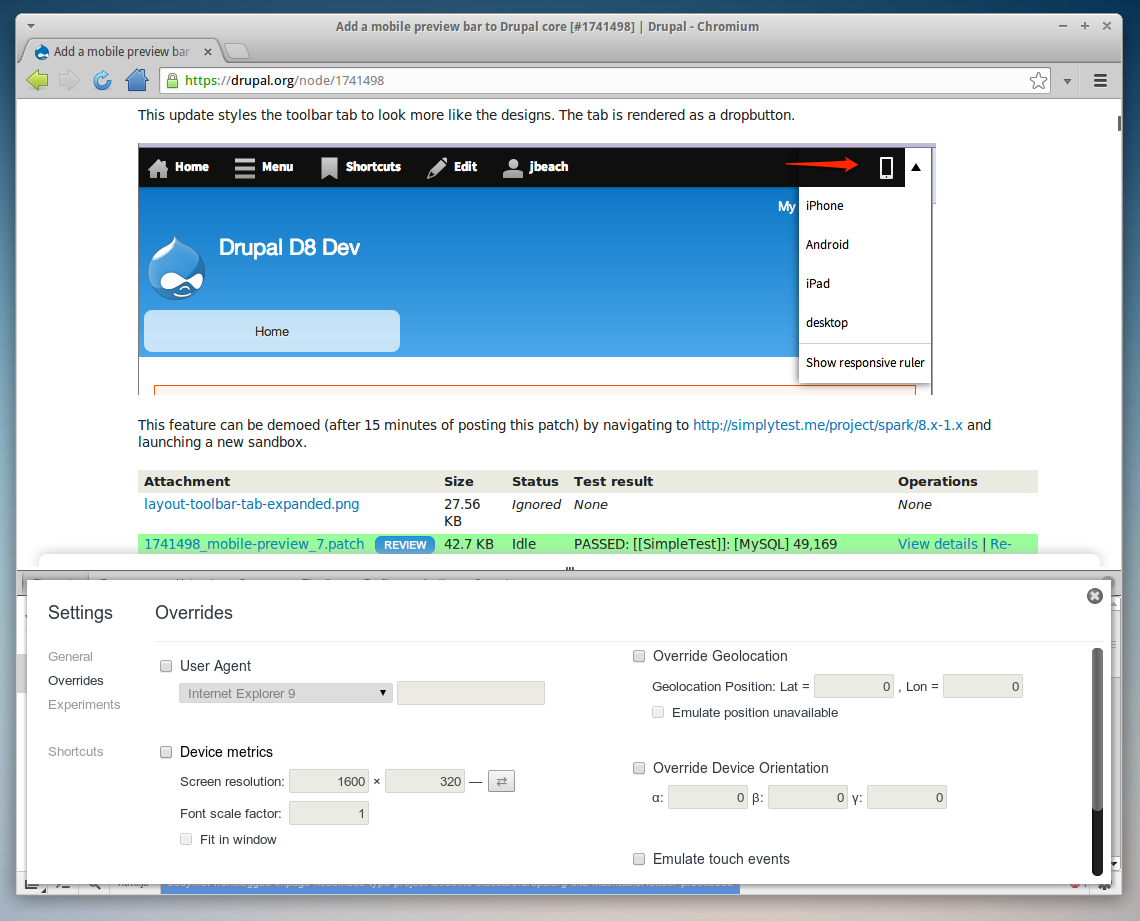This screenshot has height=921, width=1140.
Task: Click the Re- test link
Action: click(x=1000, y=544)
